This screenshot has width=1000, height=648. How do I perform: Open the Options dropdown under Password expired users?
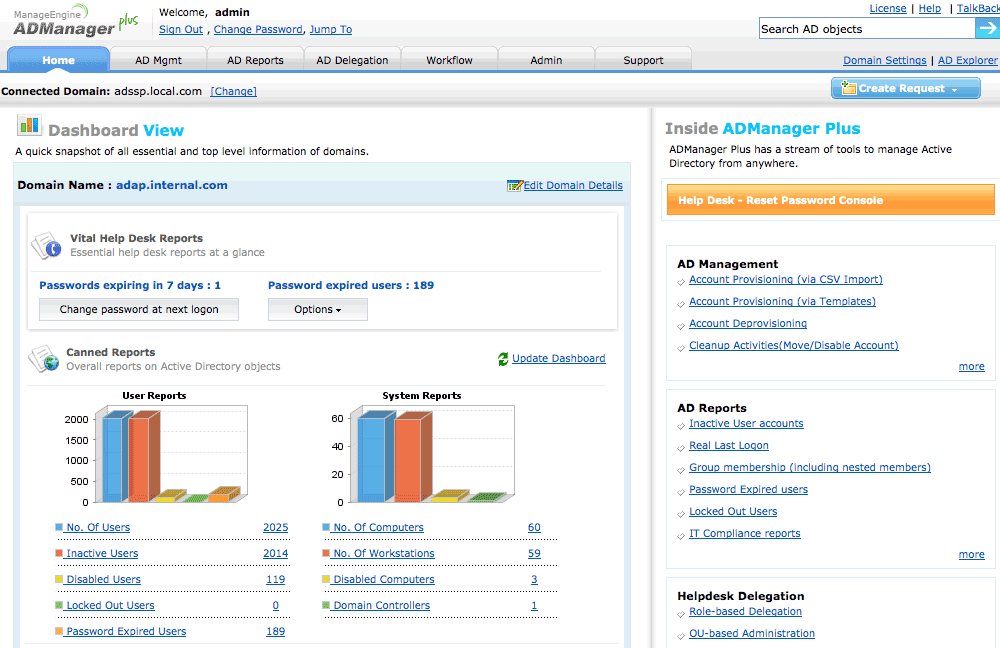click(318, 309)
